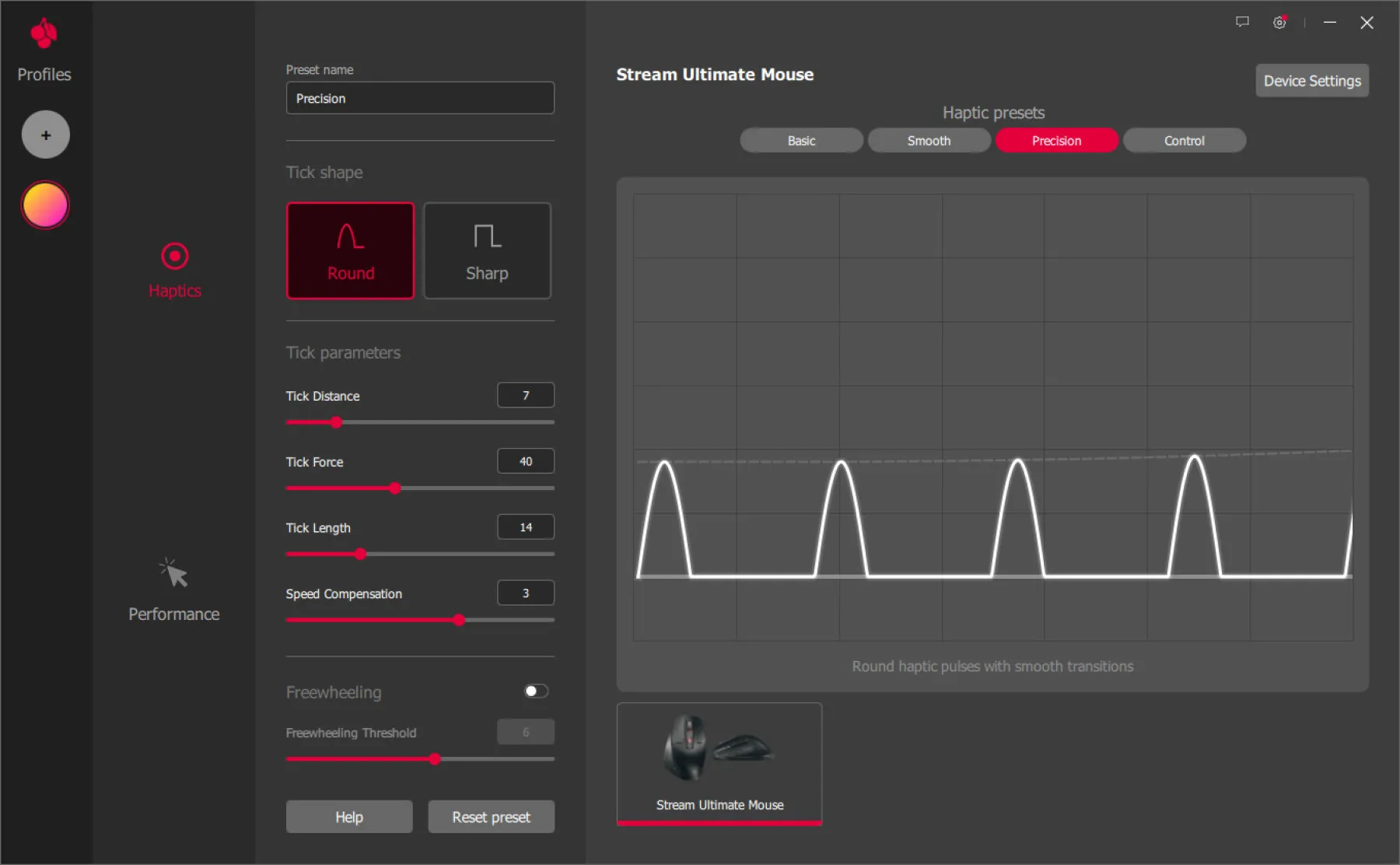The height and width of the screenshot is (865, 1400).
Task: Click the Preset name text field
Action: click(420, 99)
